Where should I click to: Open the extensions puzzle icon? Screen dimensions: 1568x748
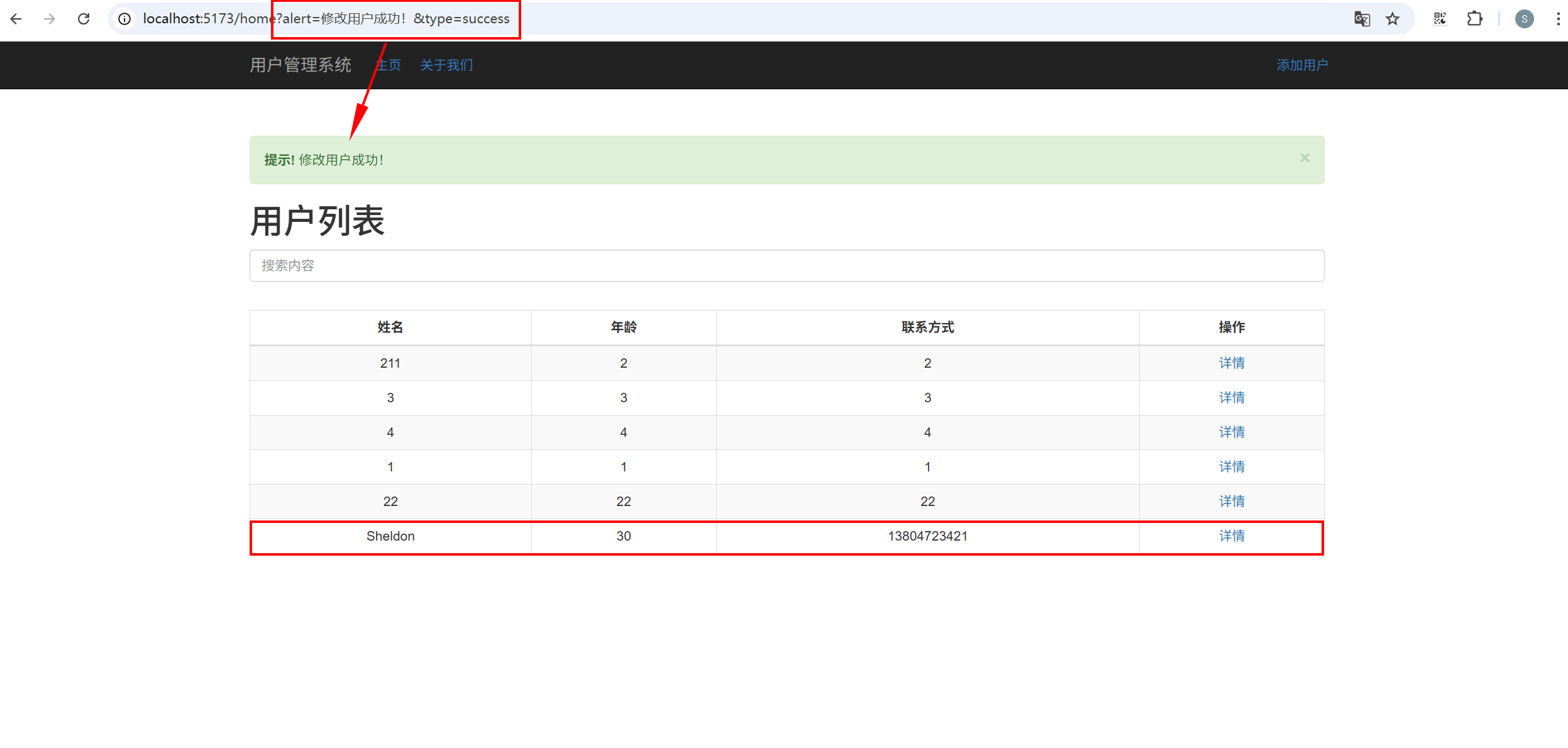[1474, 19]
